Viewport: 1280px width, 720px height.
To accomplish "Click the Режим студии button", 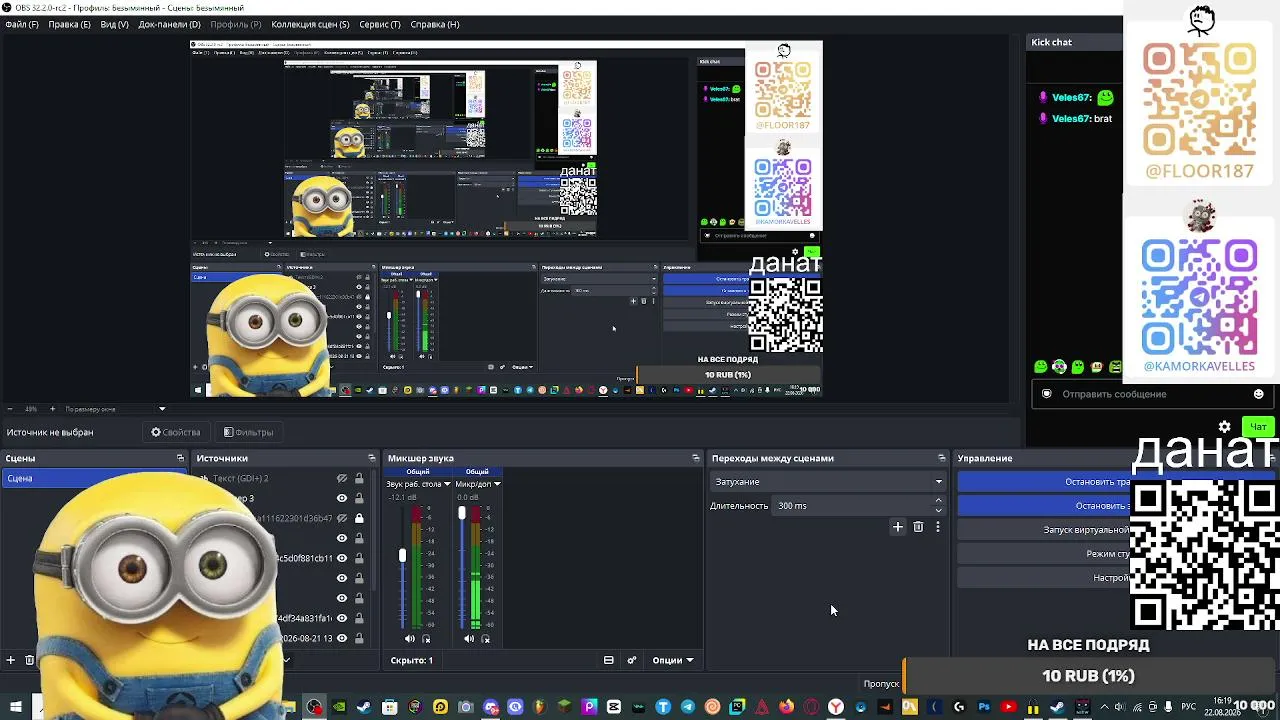I will point(1044,554).
